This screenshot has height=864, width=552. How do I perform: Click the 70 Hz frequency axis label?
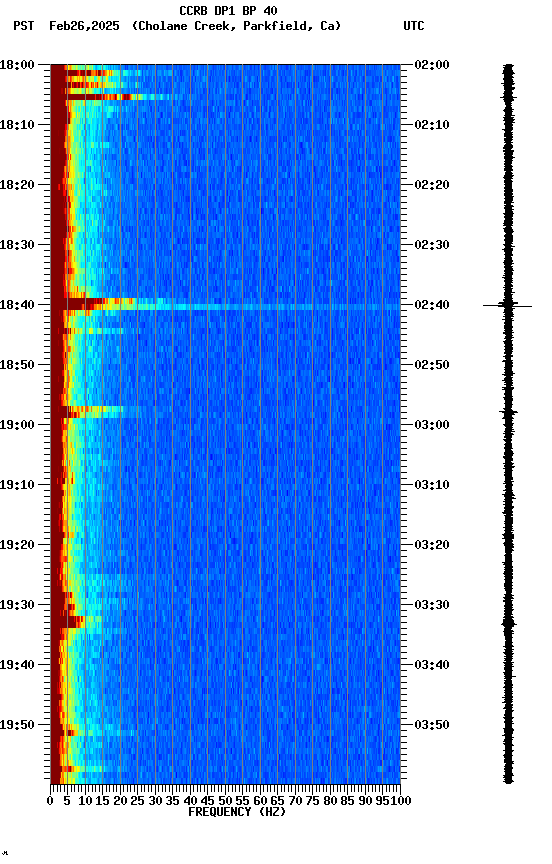[x=295, y=801]
